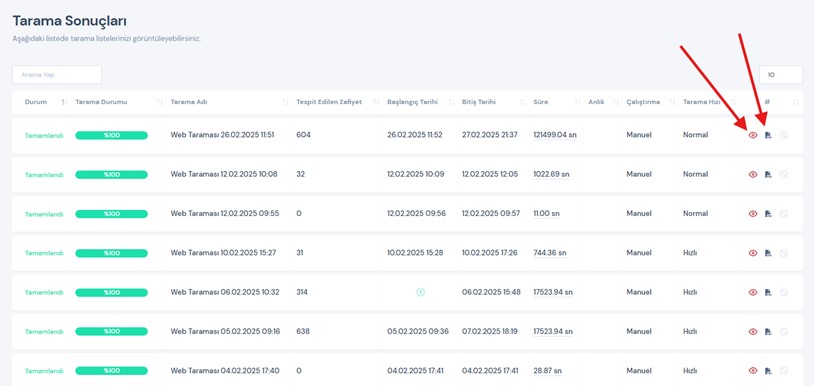The width and height of the screenshot is (814, 386).
Task: Click scan name Web Taraması 10.02.2025 15:27
Action: pos(223,253)
